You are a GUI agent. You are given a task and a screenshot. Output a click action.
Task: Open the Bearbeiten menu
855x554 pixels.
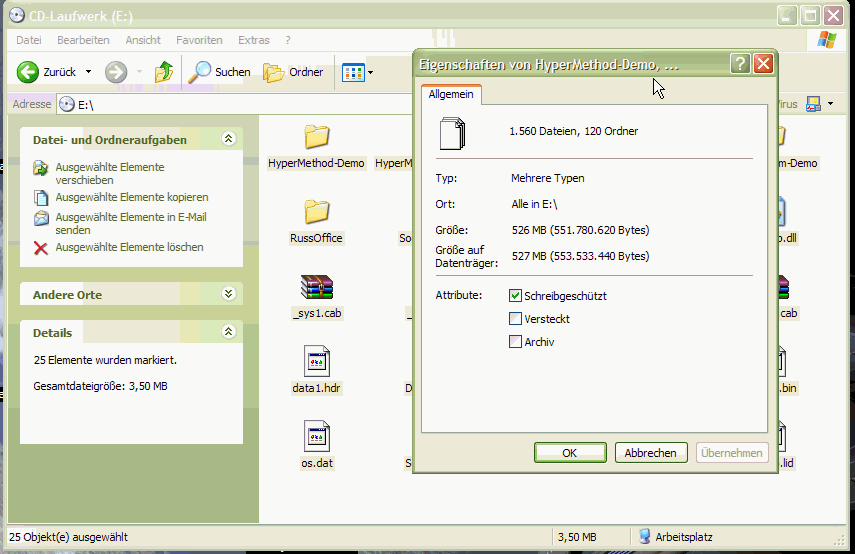(83, 40)
